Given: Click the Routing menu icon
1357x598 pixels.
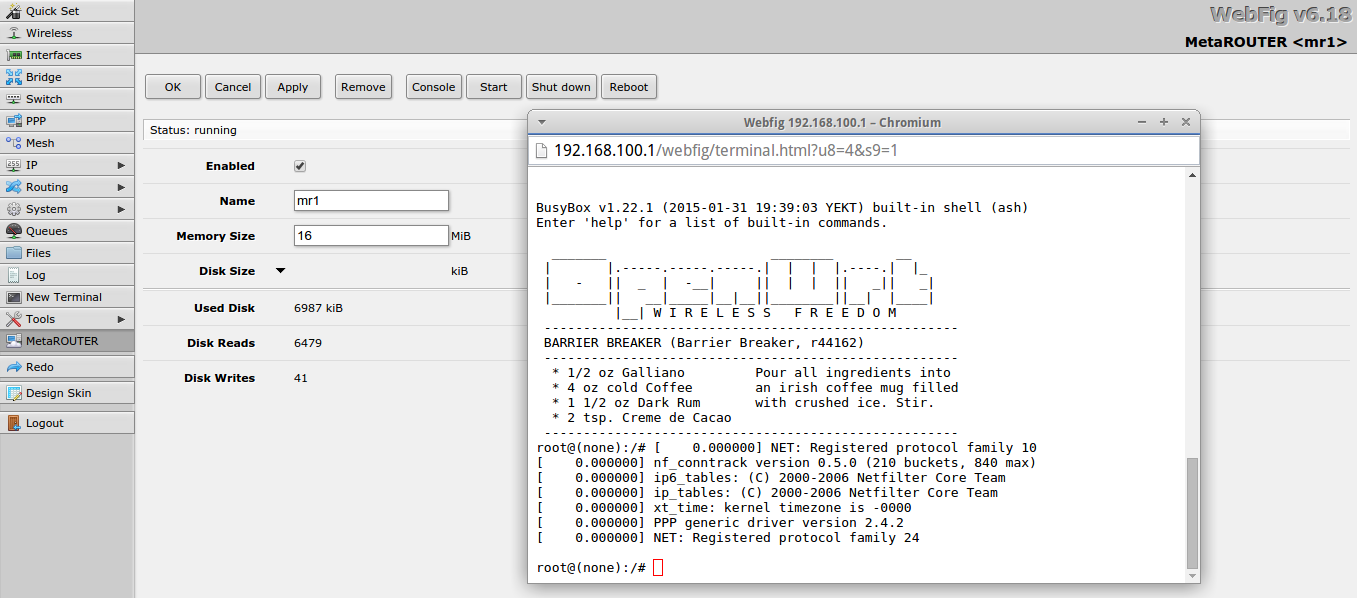Looking at the screenshot, I should (14, 187).
